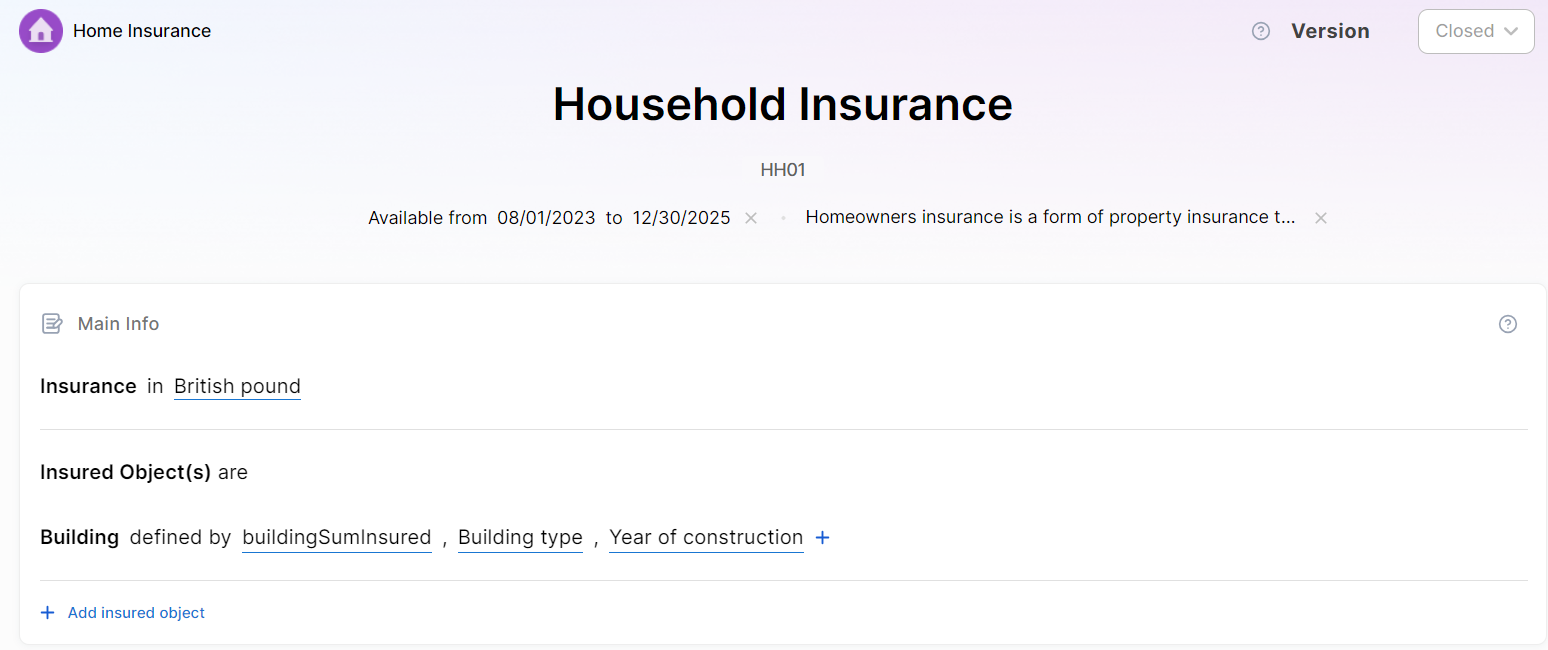1548x650 pixels.
Task: Open help for the Main Info section
Action: tap(1508, 324)
